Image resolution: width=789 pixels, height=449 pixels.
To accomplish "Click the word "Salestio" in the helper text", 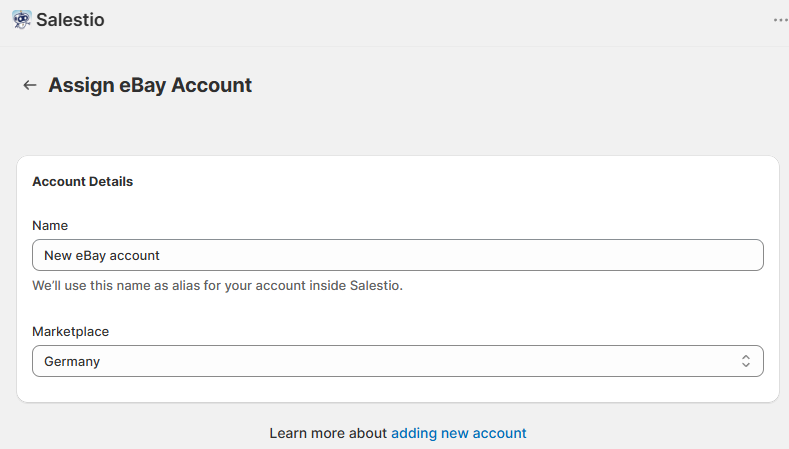I will coord(375,286).
